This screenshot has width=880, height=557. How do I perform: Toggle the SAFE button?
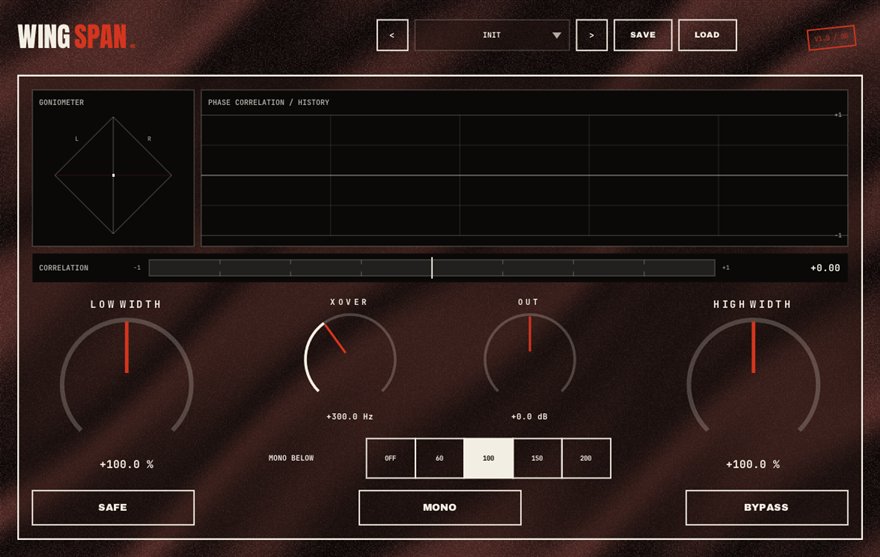point(113,508)
